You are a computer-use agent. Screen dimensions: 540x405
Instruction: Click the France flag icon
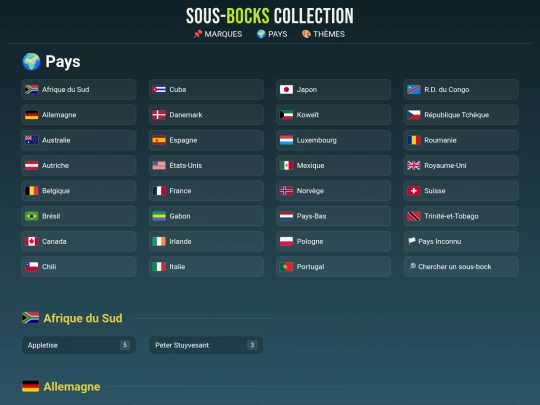click(159, 191)
